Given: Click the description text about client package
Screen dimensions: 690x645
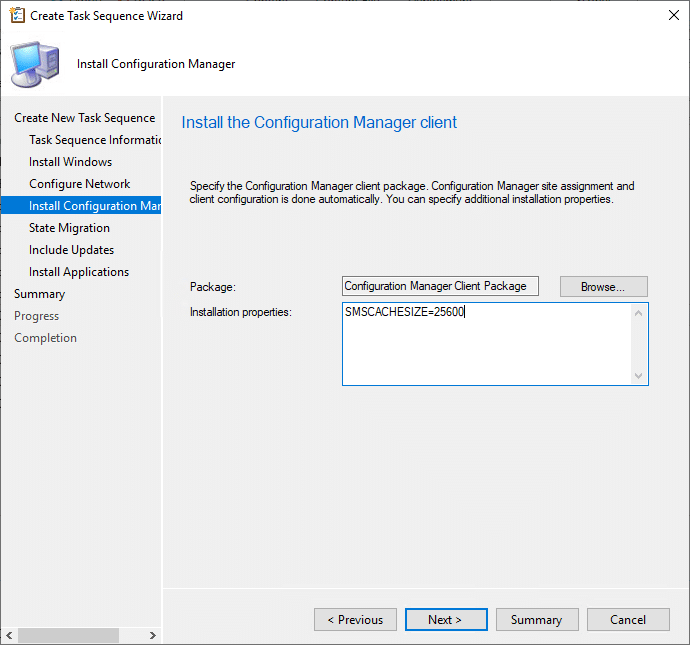Looking at the screenshot, I should [412, 193].
